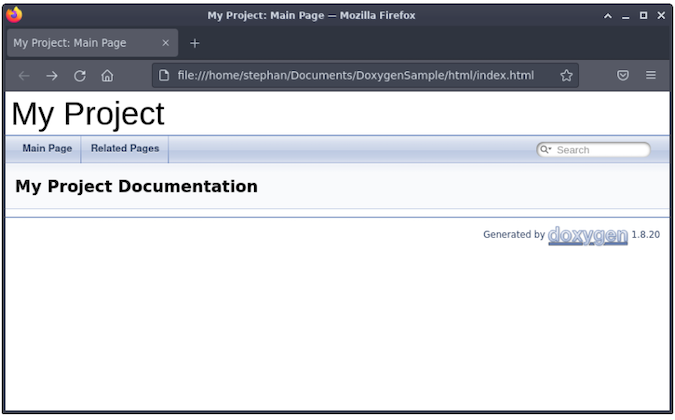This screenshot has width=675, height=420.
Task: Switch to the Related Pages tab
Action: tap(124, 148)
